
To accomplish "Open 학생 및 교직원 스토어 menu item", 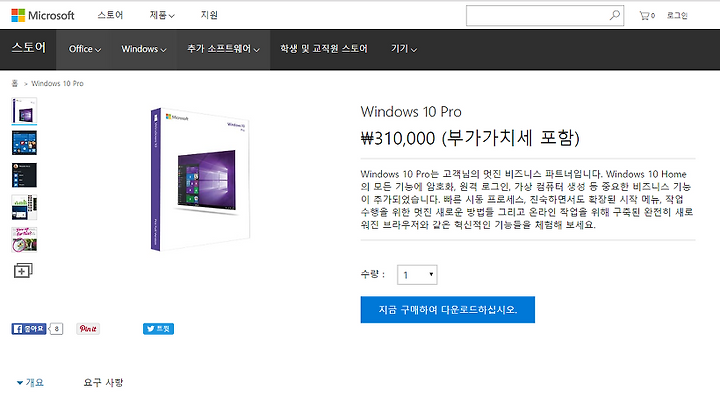I will click(324, 49).
